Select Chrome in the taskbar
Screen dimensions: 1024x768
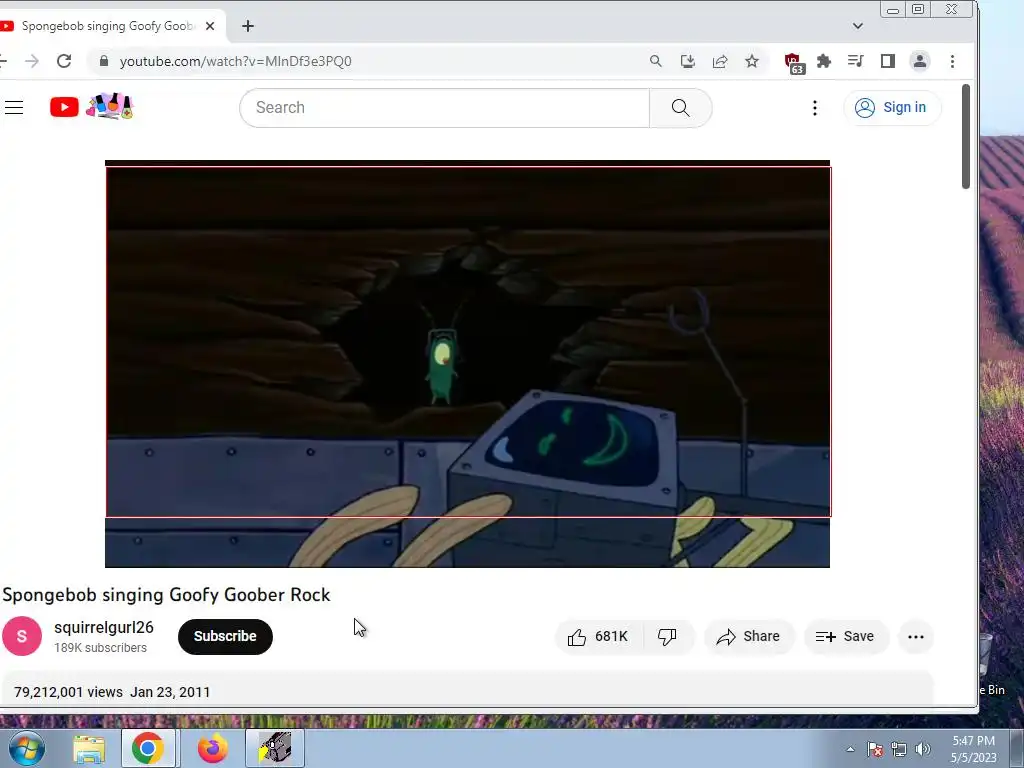click(148, 748)
